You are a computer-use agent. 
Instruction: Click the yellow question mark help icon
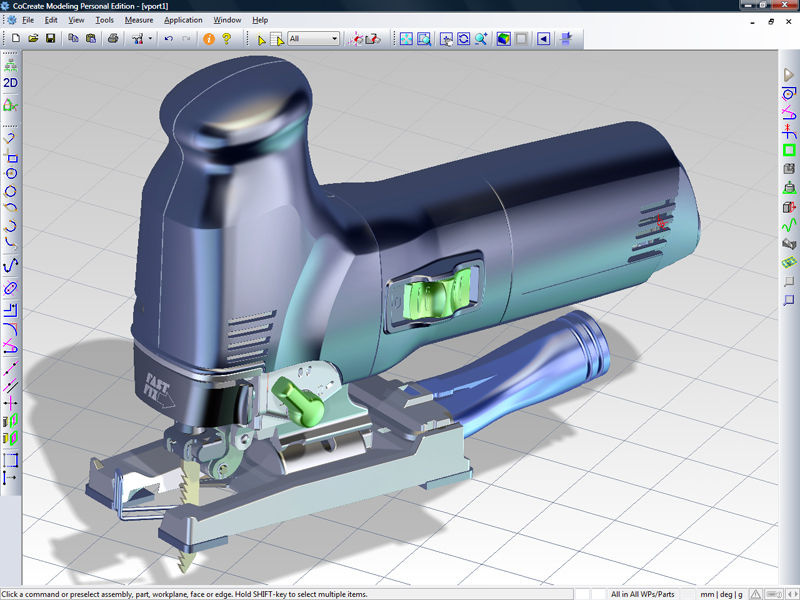pos(227,39)
